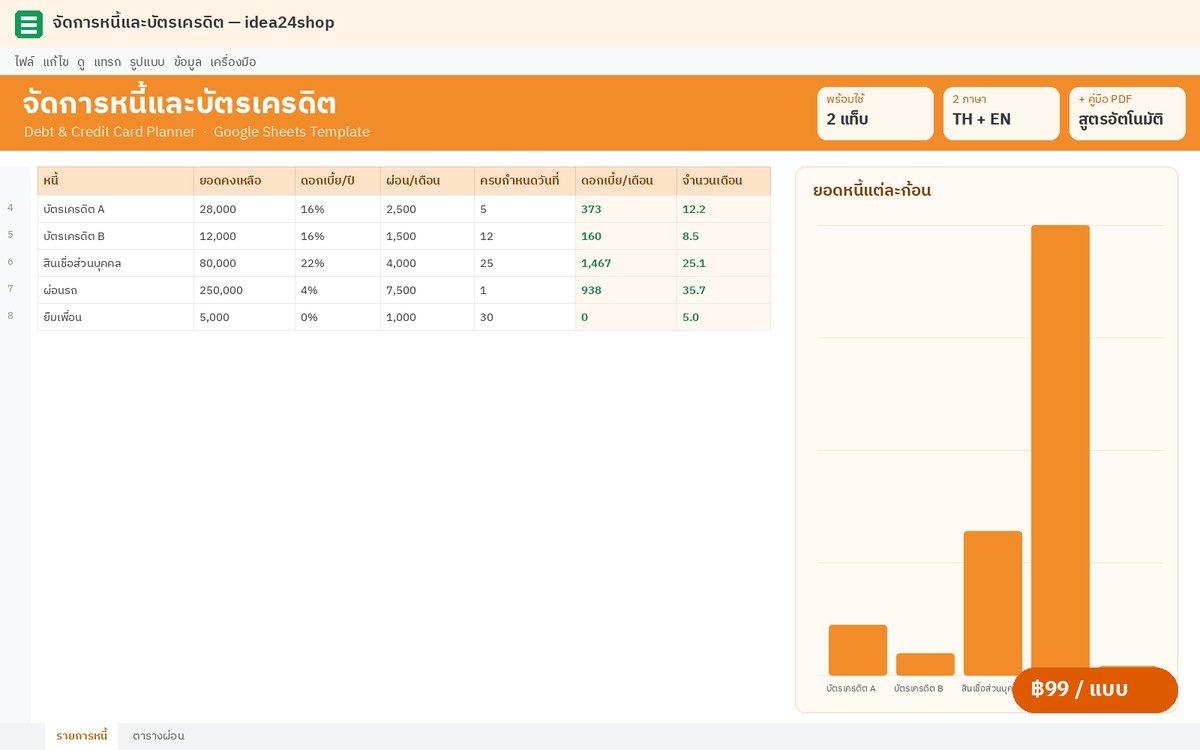Open the เครื่องมือ menu
The width and height of the screenshot is (1200, 750).
pyautogui.click(x=233, y=62)
